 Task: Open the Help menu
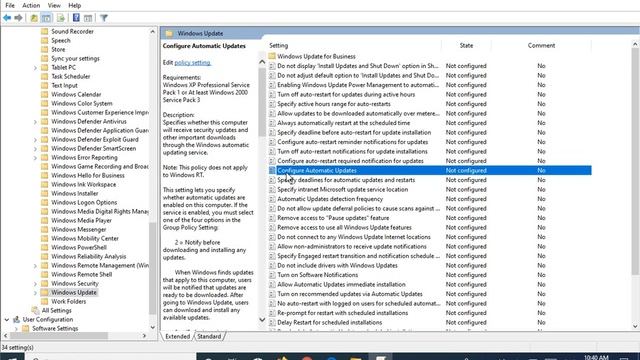click(74, 5)
